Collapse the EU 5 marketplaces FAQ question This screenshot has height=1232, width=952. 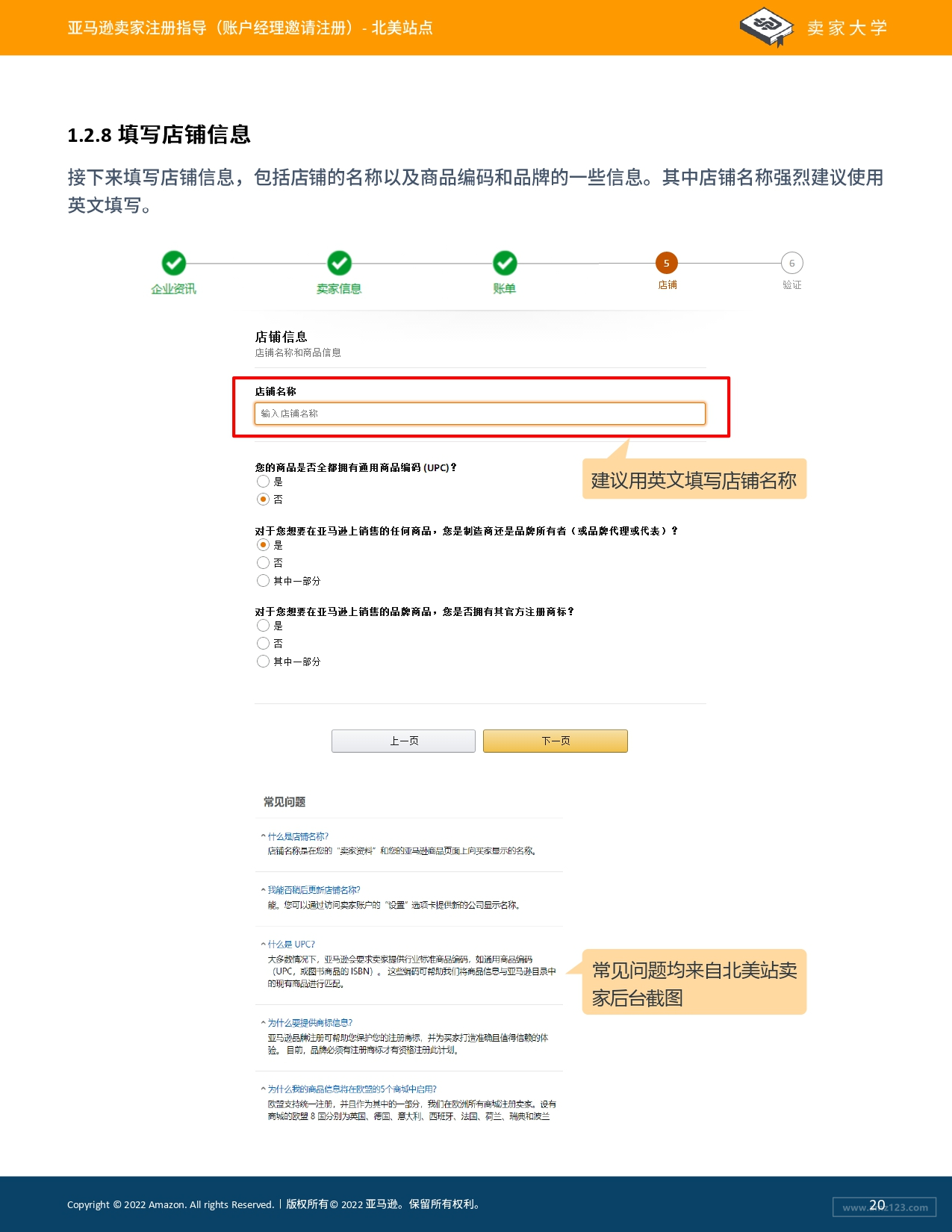tap(349, 1089)
